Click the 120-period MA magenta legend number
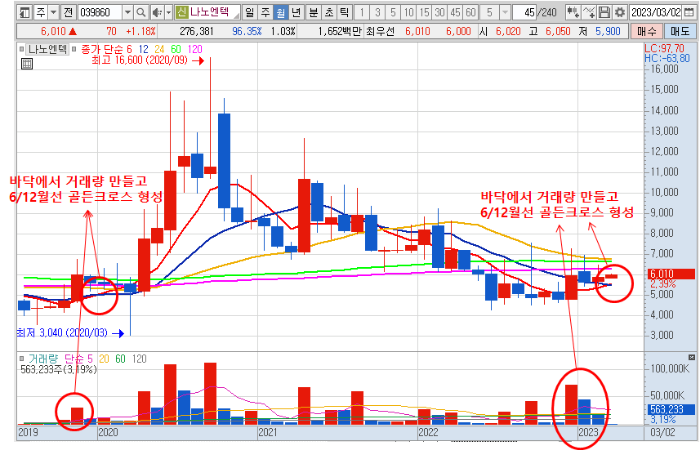Viewport: 700px width, 450px height. tap(195, 49)
